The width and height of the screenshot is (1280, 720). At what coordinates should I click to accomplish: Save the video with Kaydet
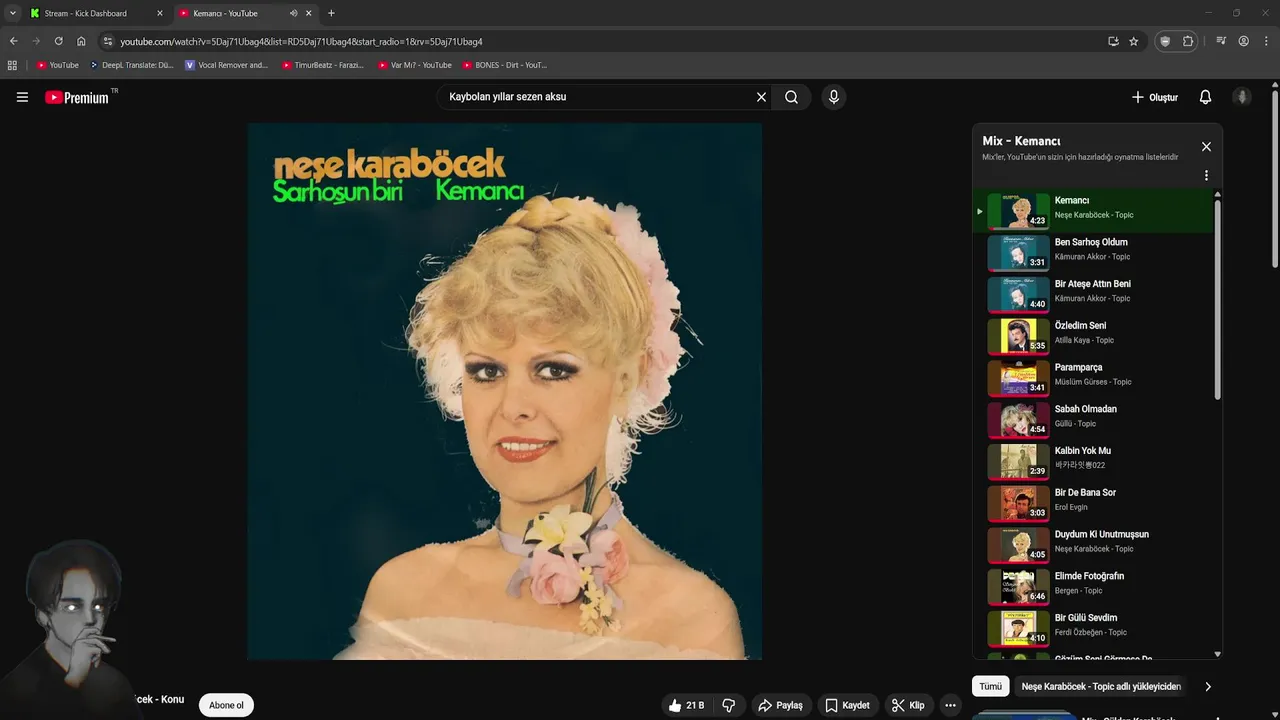tap(847, 705)
